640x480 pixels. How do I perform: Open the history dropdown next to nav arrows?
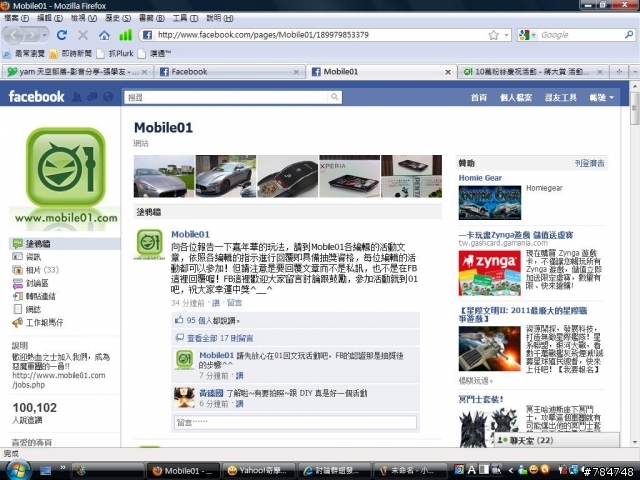44,36
